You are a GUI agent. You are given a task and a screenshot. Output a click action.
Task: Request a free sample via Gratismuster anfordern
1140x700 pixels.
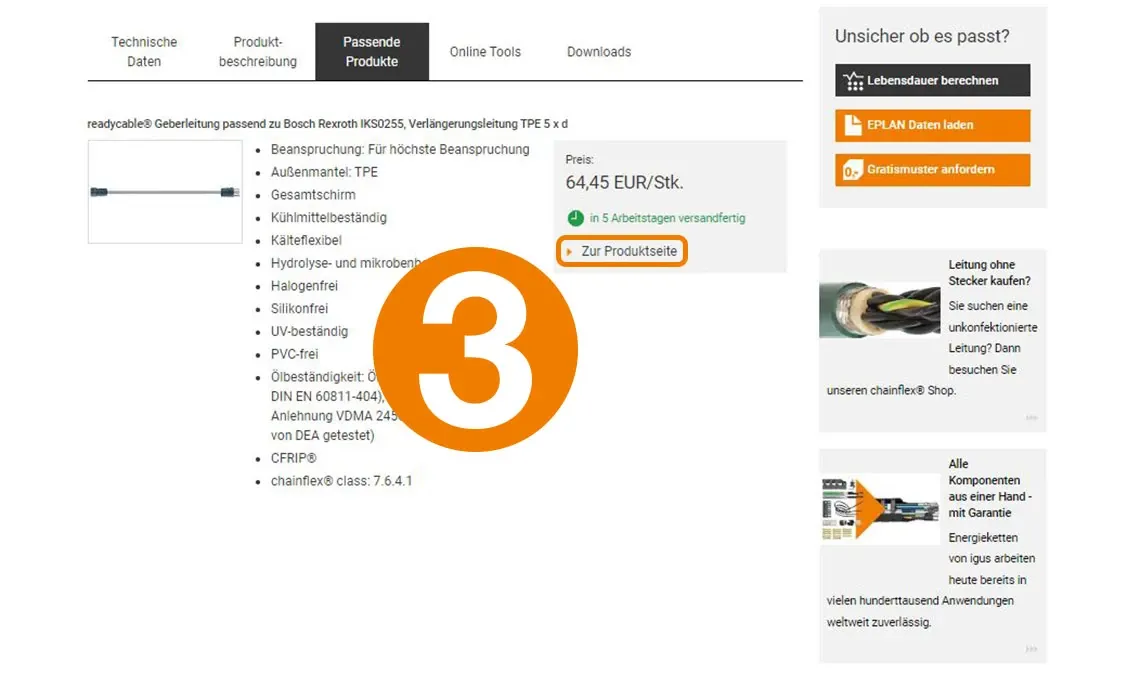(932, 169)
